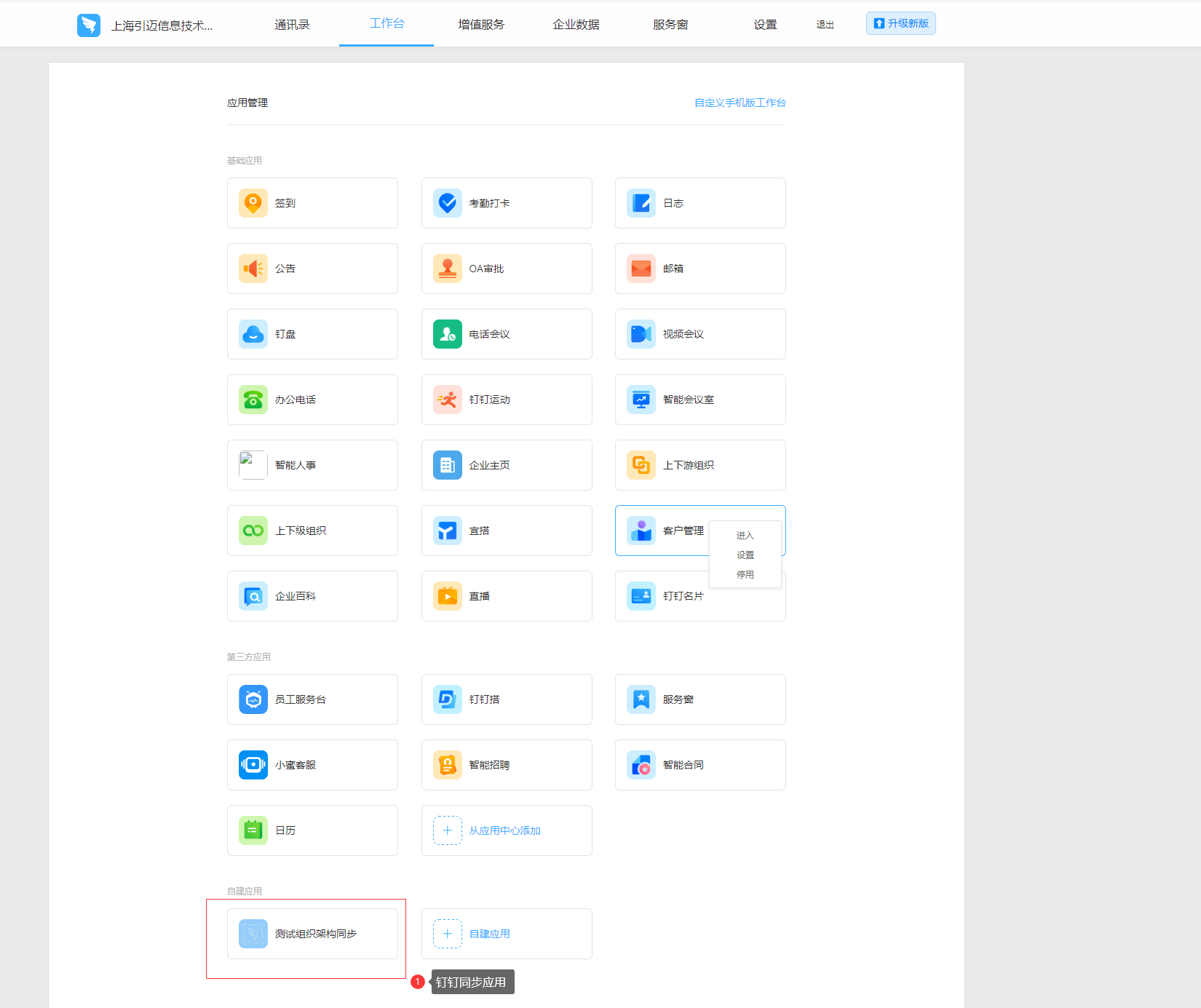Click the 企业主页 building icon

point(448,465)
